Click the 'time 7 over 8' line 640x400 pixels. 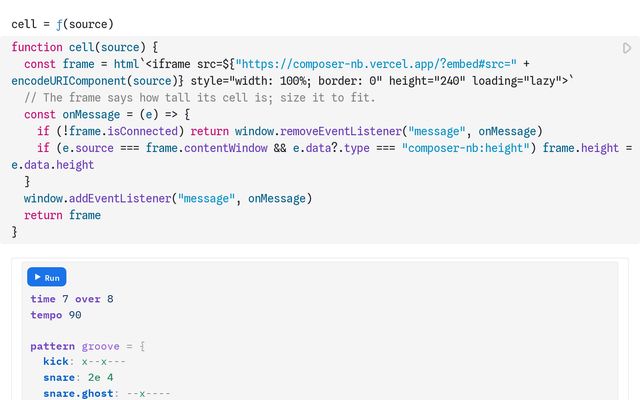coord(72,299)
